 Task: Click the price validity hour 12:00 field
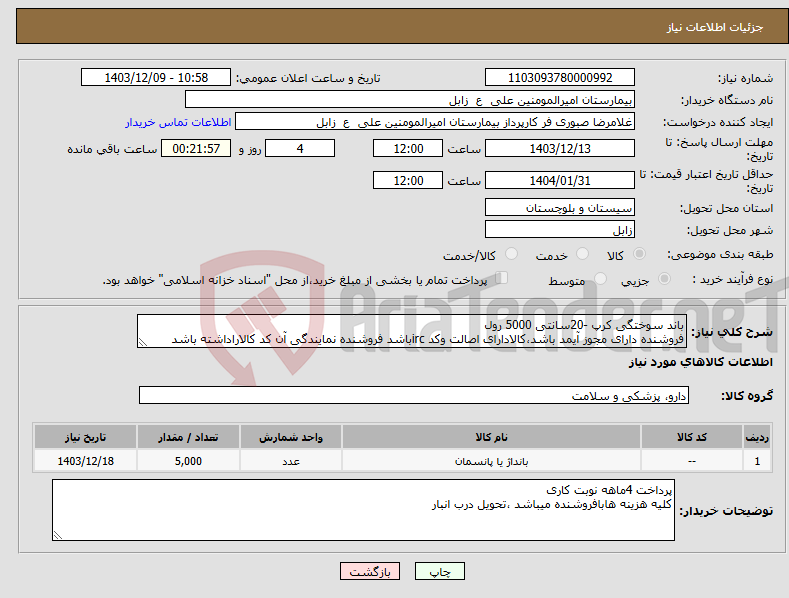coord(408,180)
